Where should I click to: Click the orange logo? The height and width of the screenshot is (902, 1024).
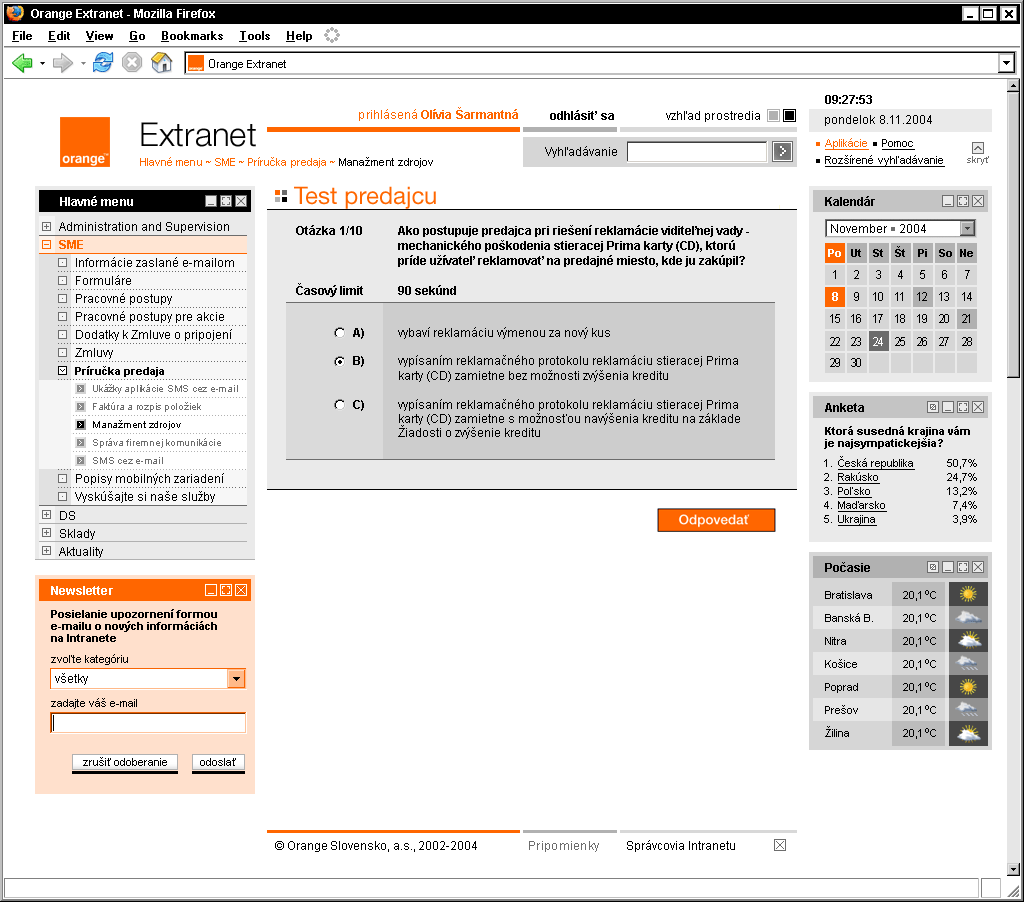[x=85, y=142]
